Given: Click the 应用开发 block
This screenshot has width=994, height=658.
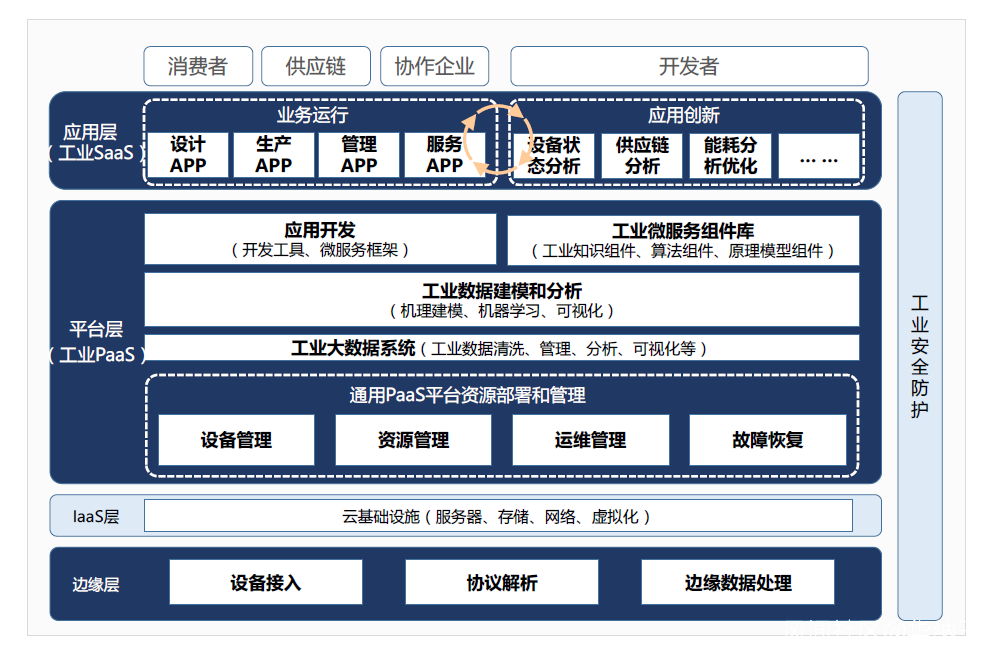Looking at the screenshot, I should 320,239.
